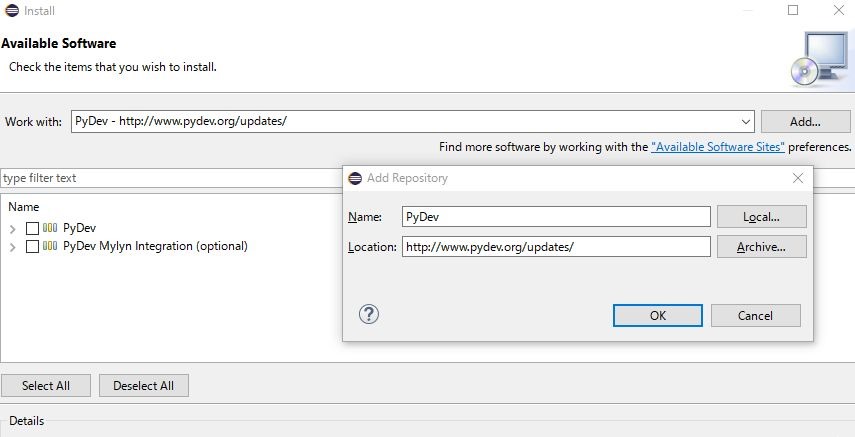855x437 pixels.
Task: Click the Select All button
Action: [x=45, y=386]
